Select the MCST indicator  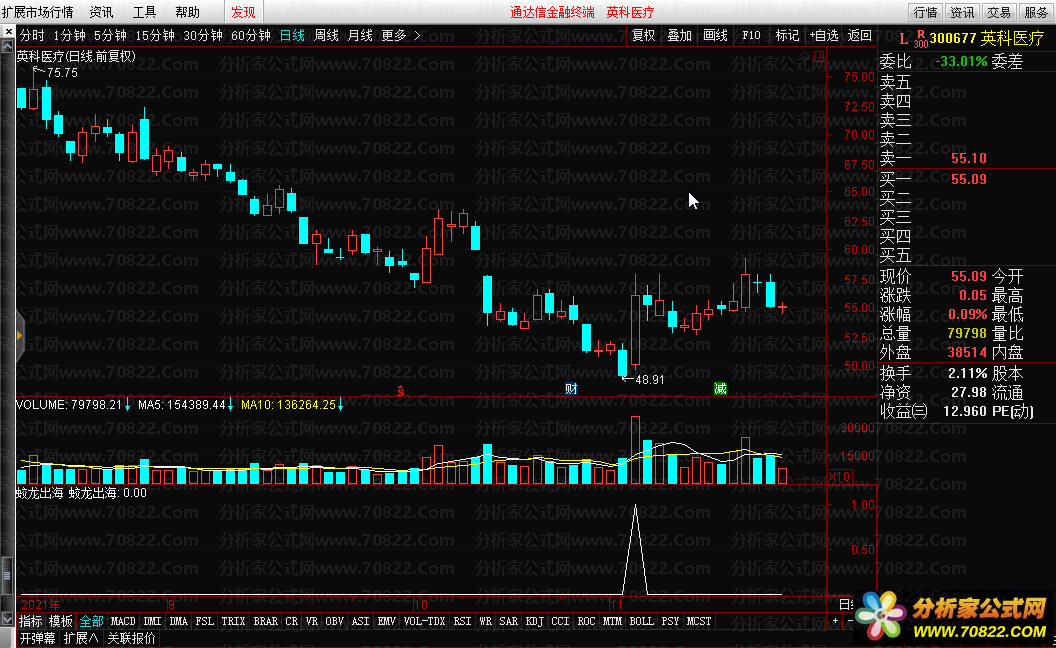point(699,621)
